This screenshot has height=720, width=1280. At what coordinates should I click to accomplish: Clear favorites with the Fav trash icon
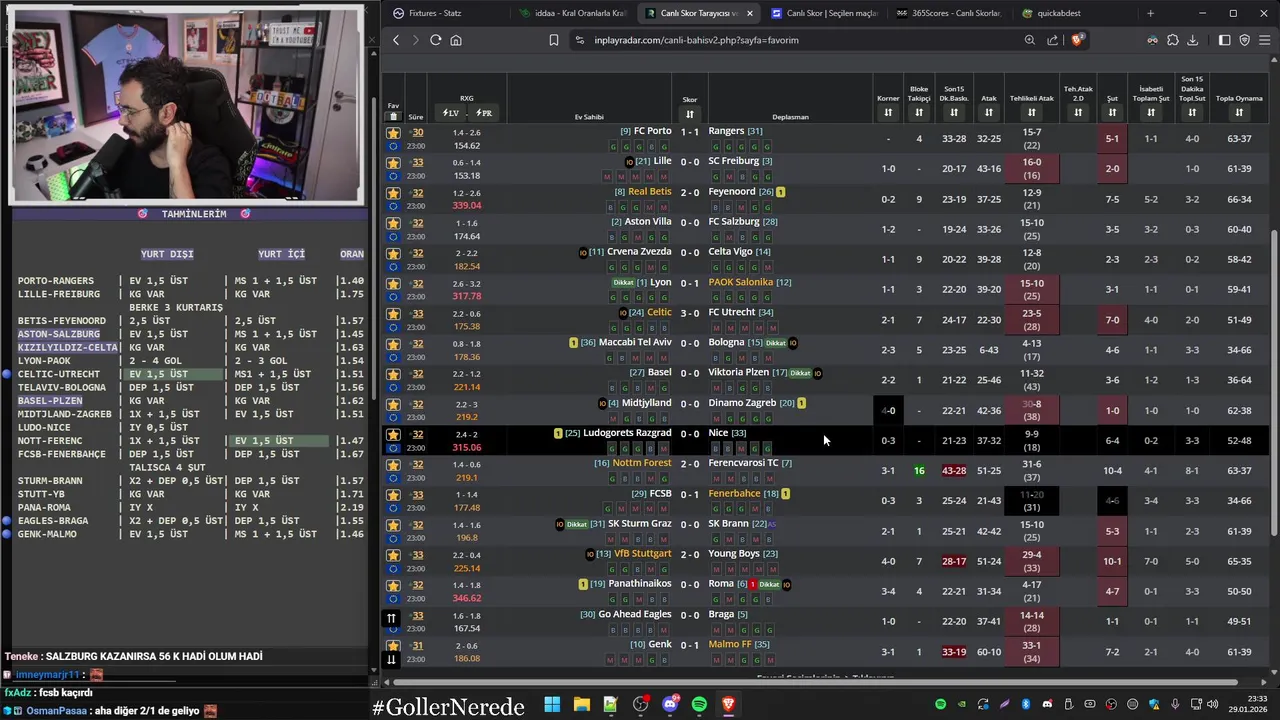392,117
